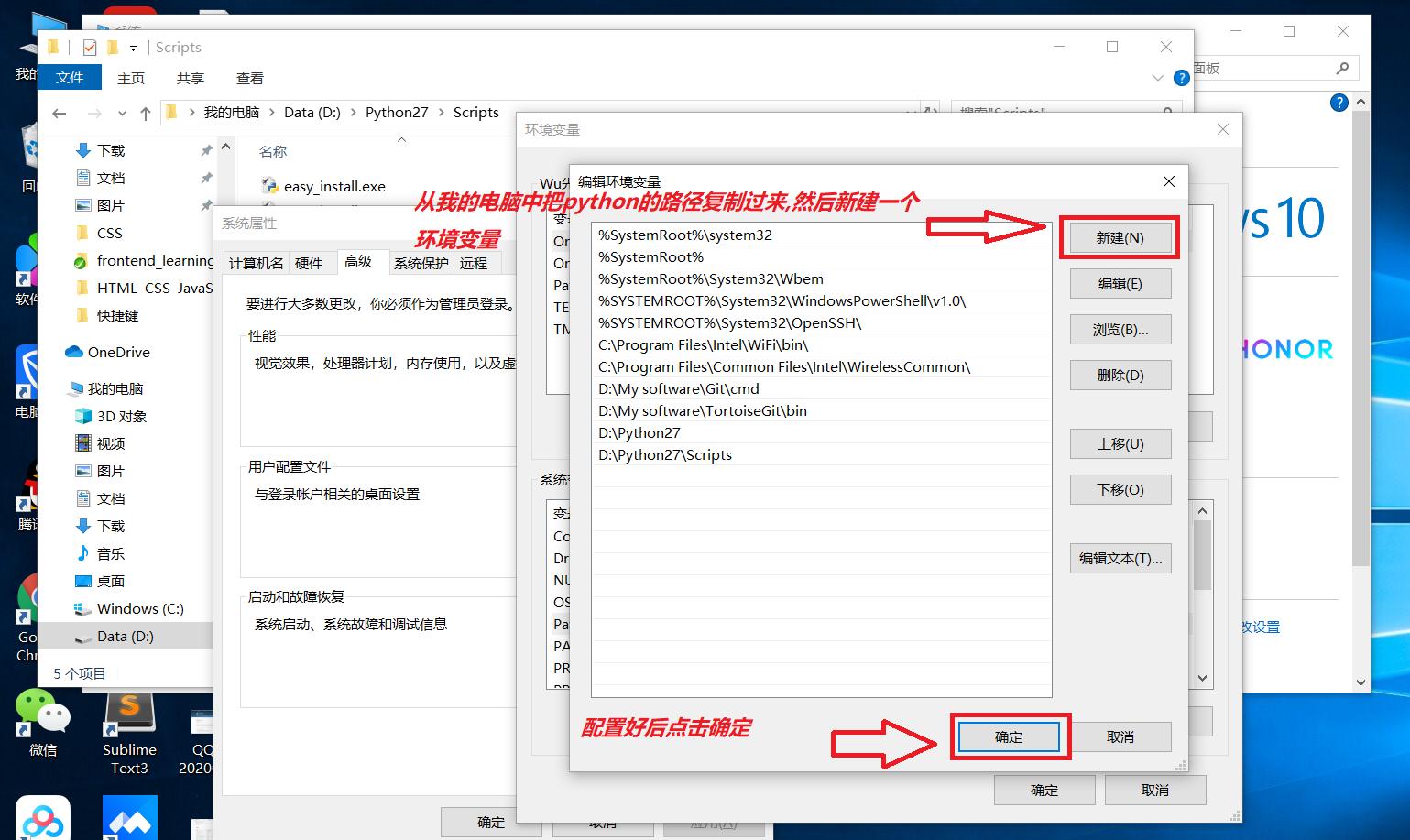
Task: Switch to 系统保护 tab in 系统属性
Action: 421,263
